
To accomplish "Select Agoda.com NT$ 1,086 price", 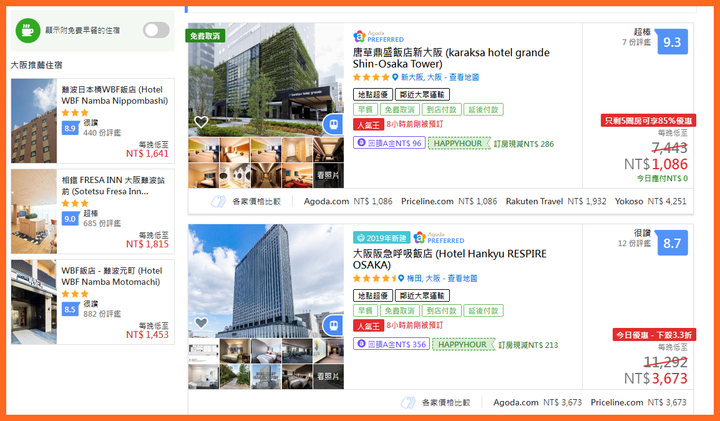I will (348, 201).
